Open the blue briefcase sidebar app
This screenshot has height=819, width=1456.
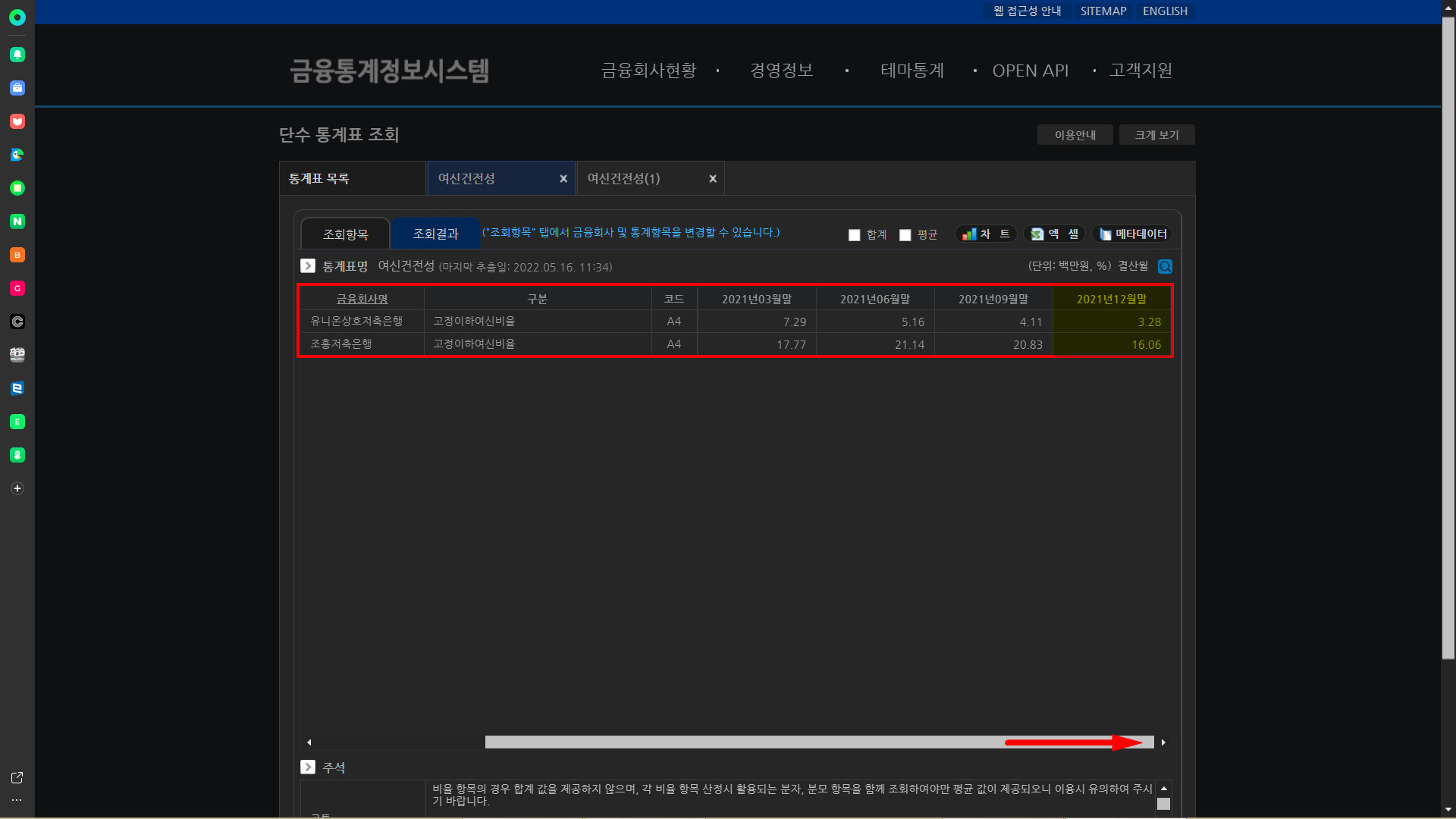coord(17,88)
